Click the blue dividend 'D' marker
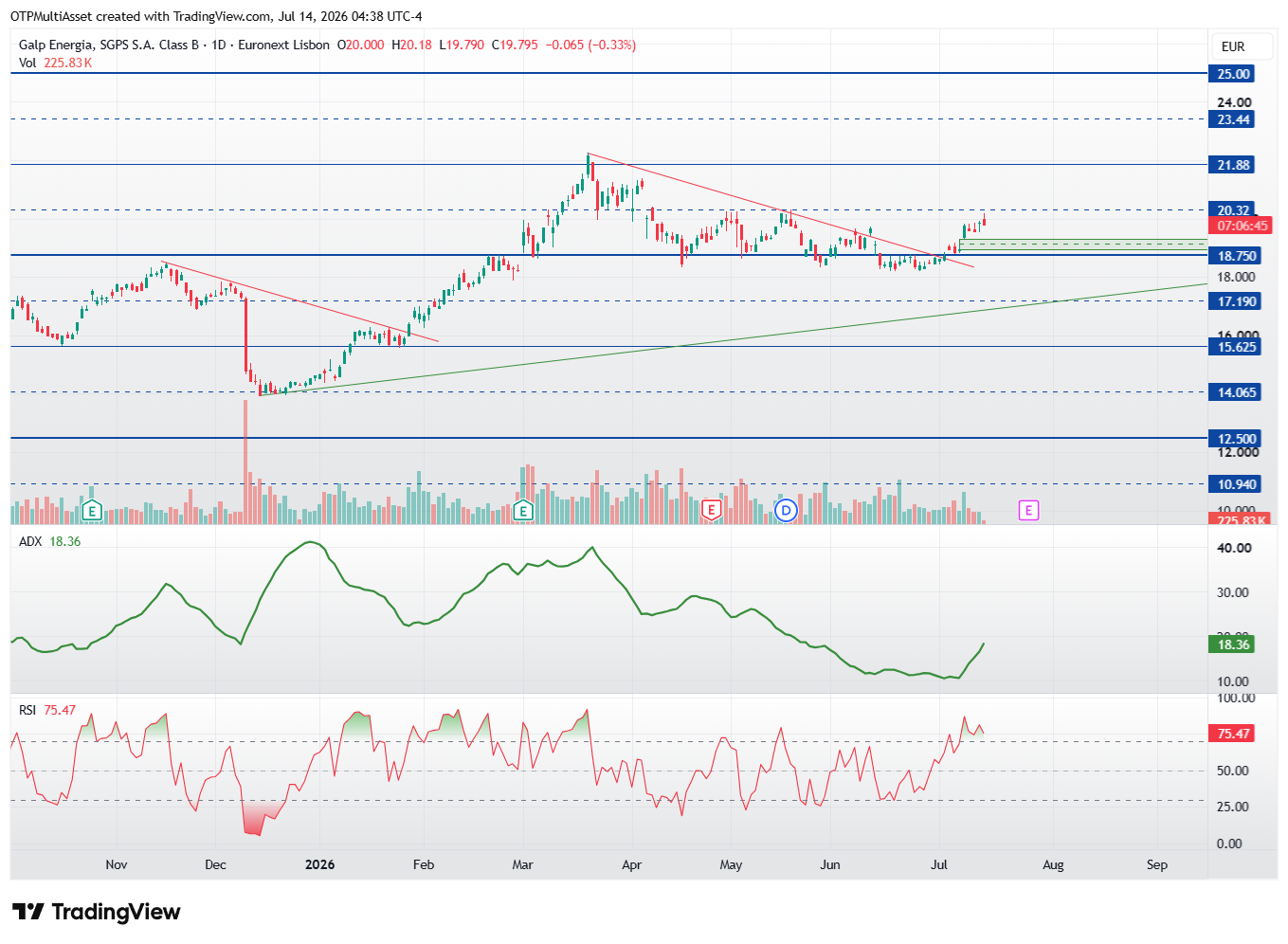This screenshot has height=944, width=1288. tap(786, 511)
